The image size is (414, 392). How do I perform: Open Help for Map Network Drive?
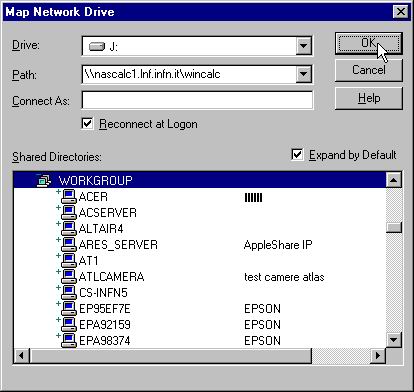(x=369, y=98)
